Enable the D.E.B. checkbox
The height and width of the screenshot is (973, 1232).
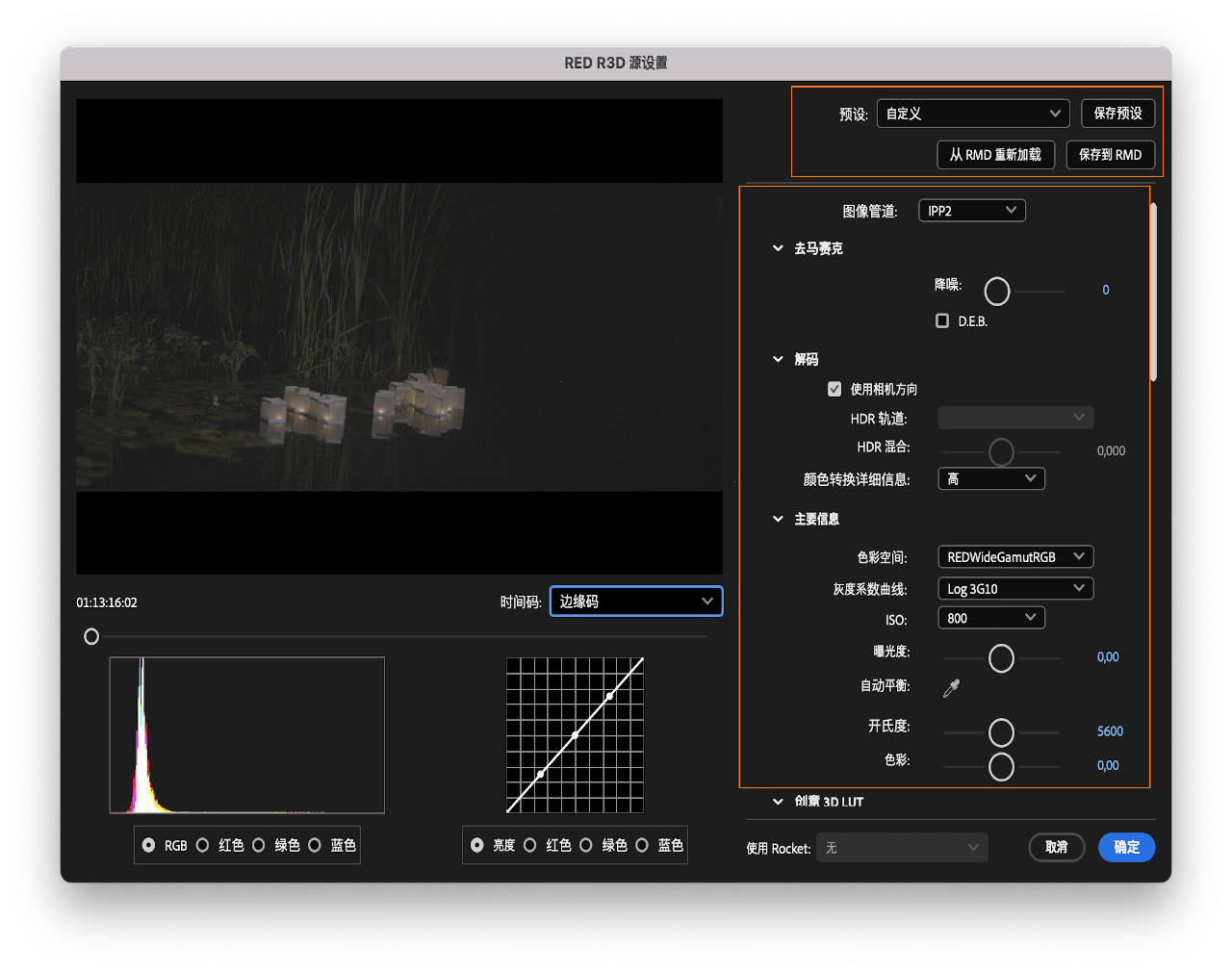point(941,320)
